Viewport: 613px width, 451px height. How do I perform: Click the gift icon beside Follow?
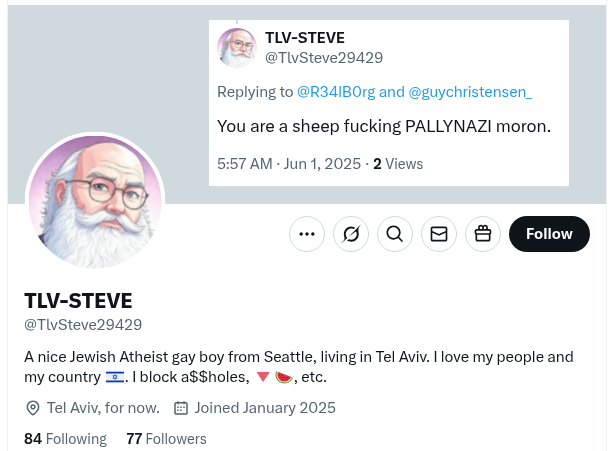tap(483, 234)
